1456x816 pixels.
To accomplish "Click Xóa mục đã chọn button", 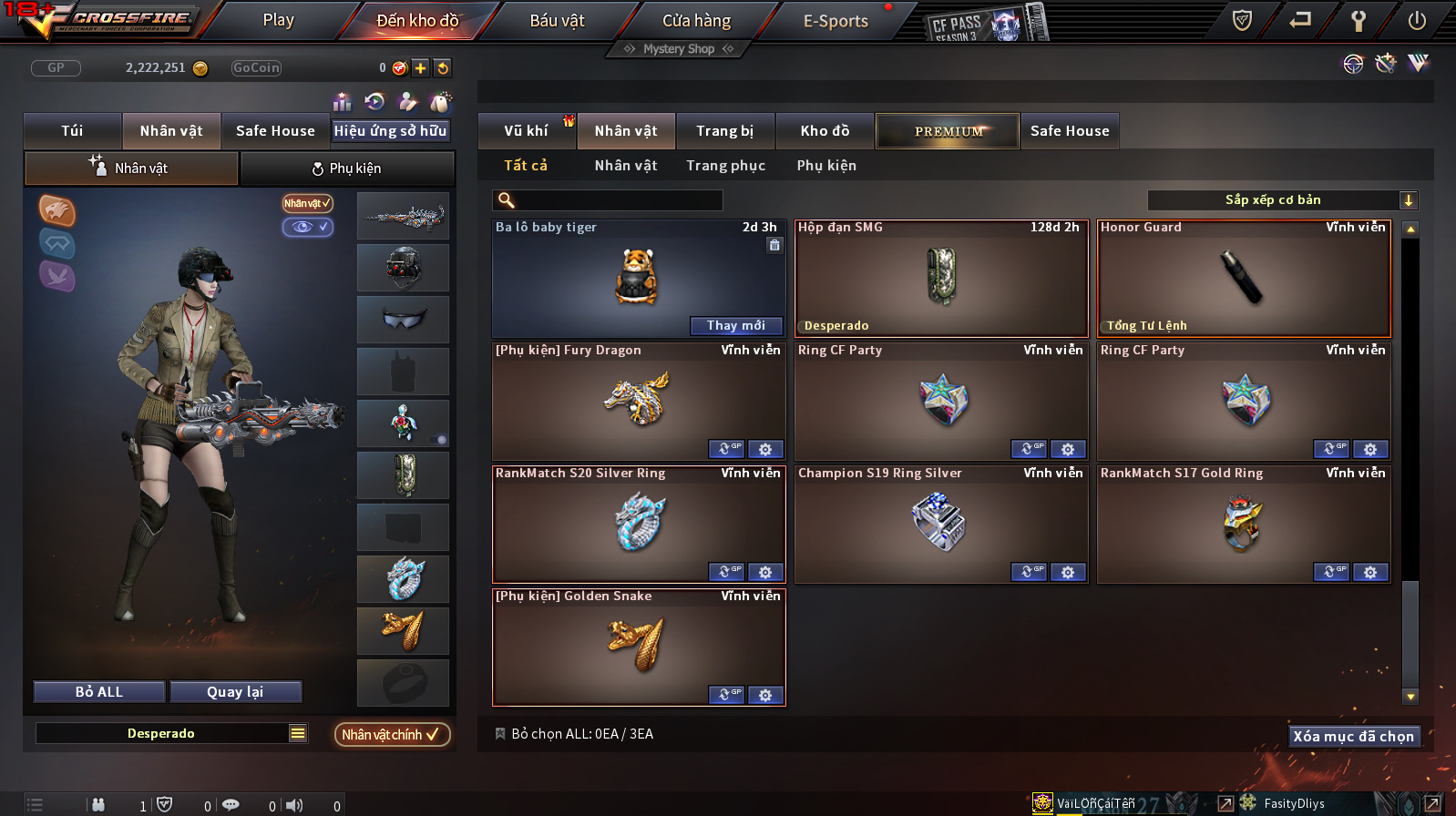I will (x=1354, y=736).
